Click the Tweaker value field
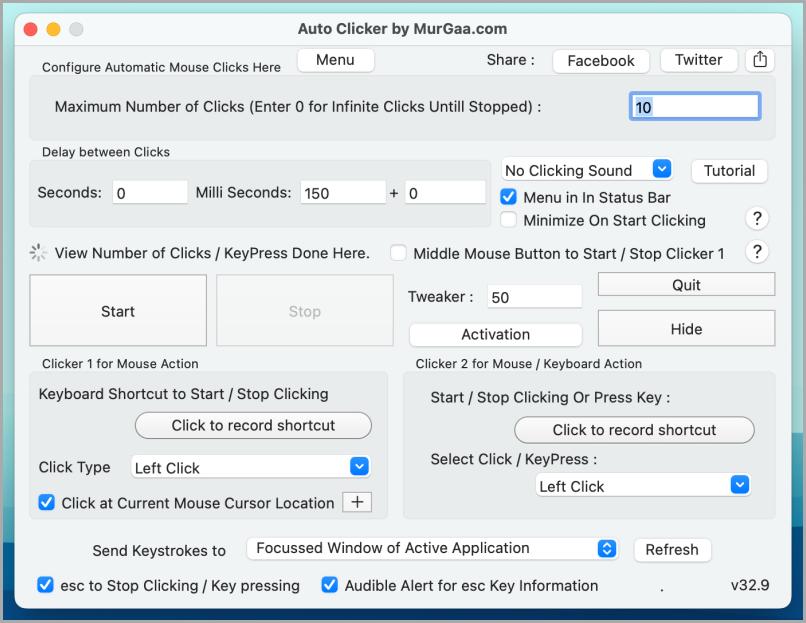 tap(534, 297)
